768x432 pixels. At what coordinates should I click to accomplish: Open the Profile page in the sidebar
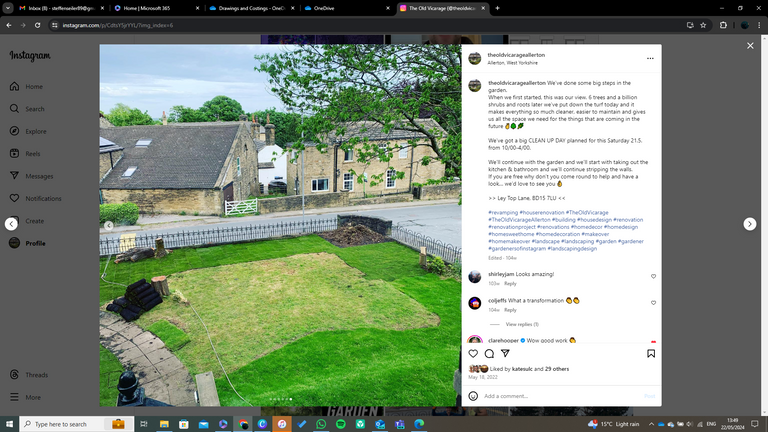27,243
